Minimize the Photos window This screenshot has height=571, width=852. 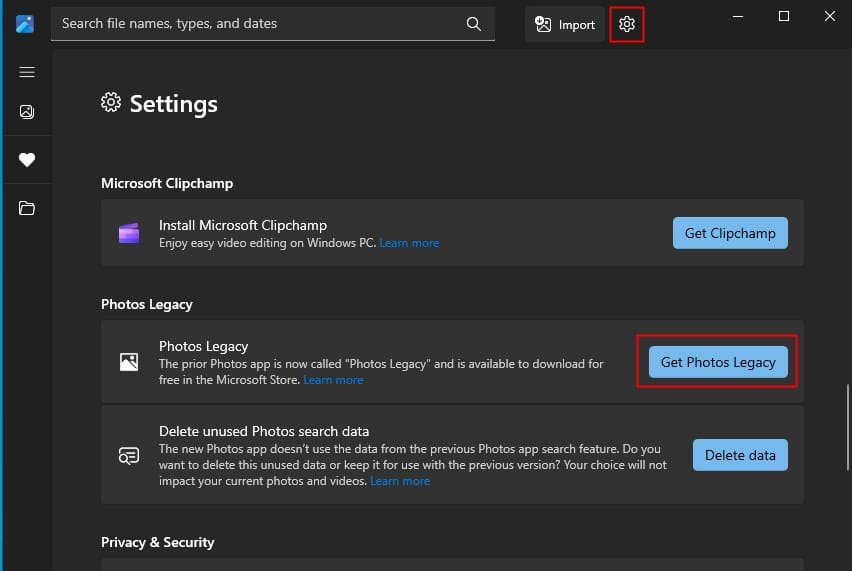[737, 16]
